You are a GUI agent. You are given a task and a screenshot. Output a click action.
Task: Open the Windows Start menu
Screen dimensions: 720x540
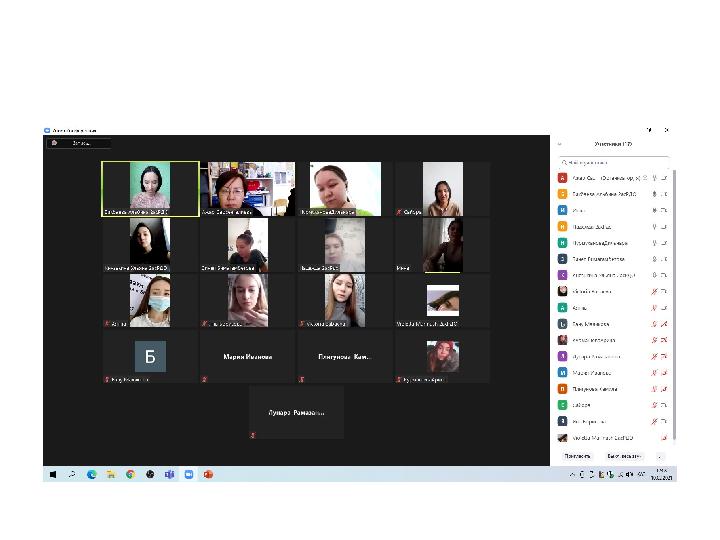(x=53, y=474)
